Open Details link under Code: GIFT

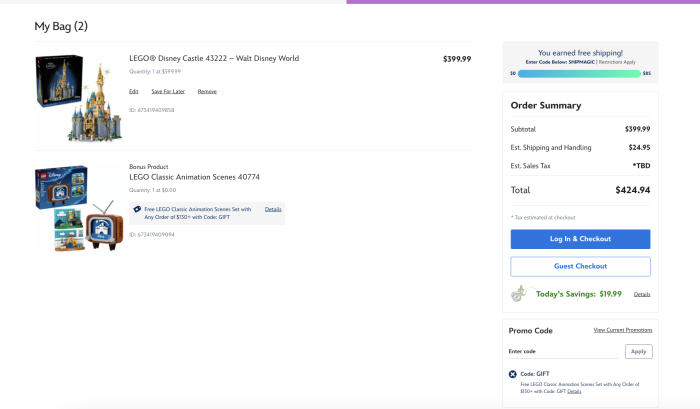[x=574, y=392]
